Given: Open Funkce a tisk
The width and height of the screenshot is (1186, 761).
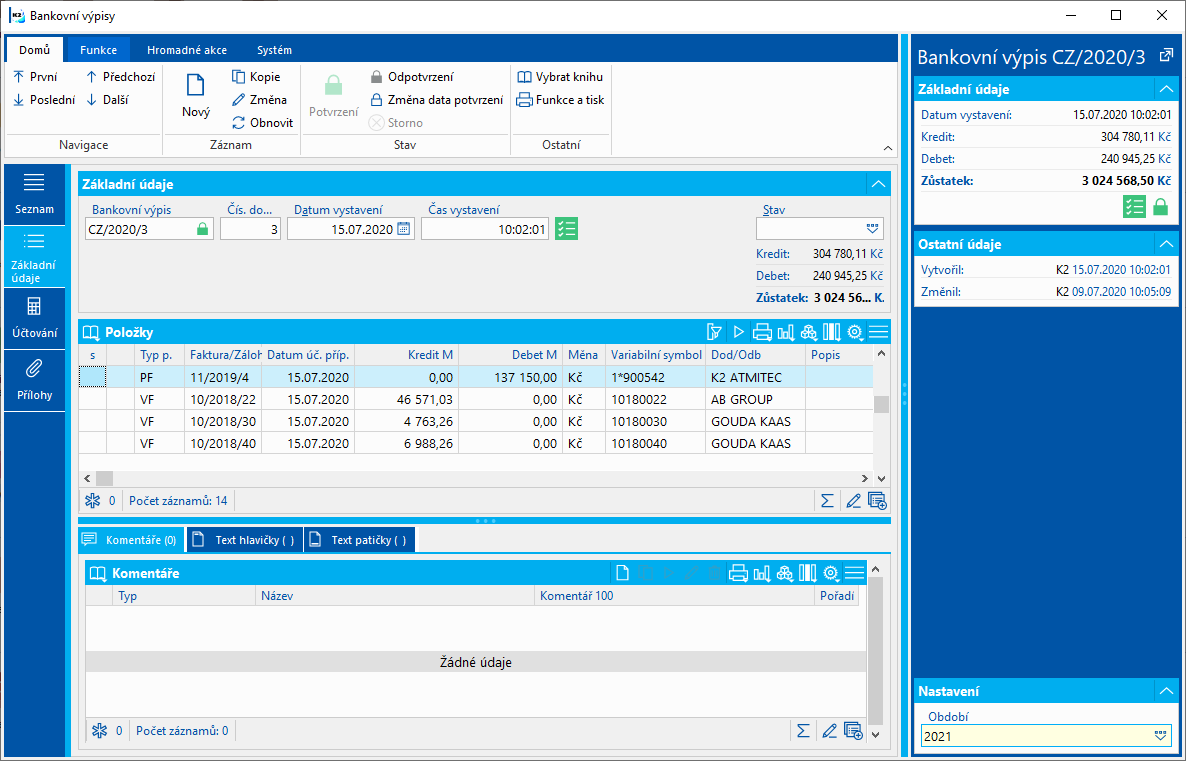Looking at the screenshot, I should pos(560,99).
